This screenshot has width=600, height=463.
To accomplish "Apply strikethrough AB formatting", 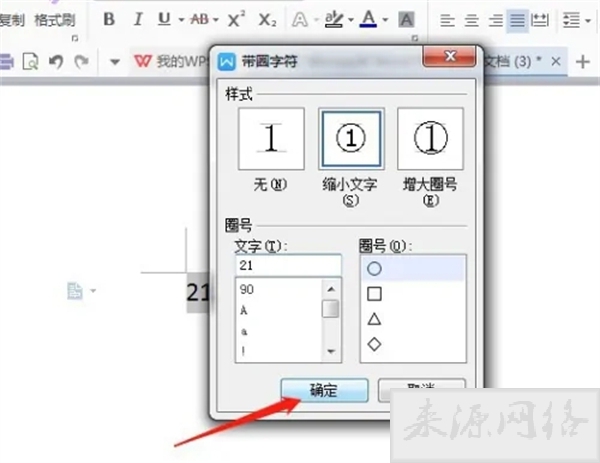I will pyautogui.click(x=200, y=19).
